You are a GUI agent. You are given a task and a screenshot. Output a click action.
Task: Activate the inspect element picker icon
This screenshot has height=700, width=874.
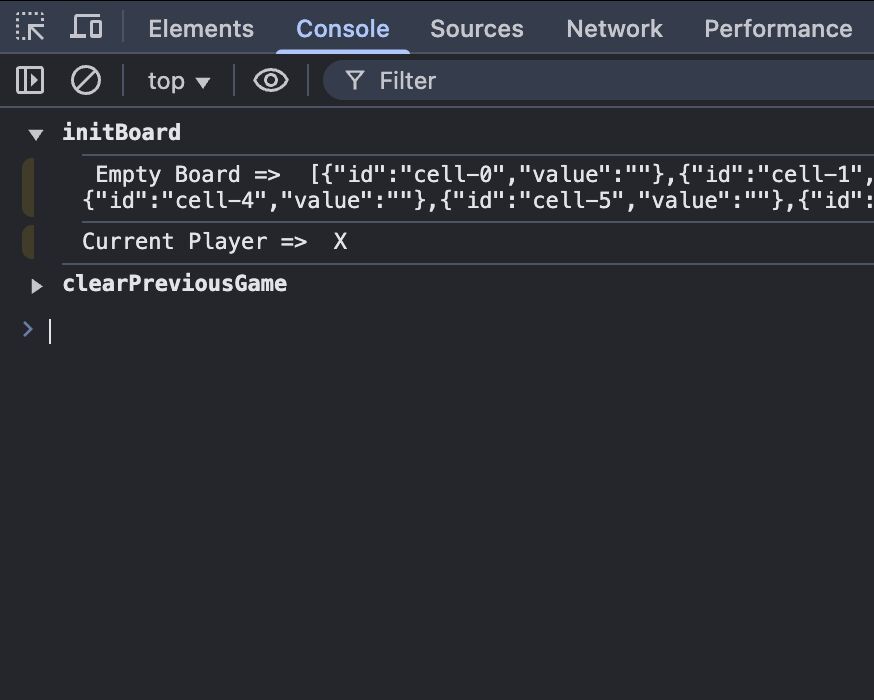pyautogui.click(x=30, y=27)
